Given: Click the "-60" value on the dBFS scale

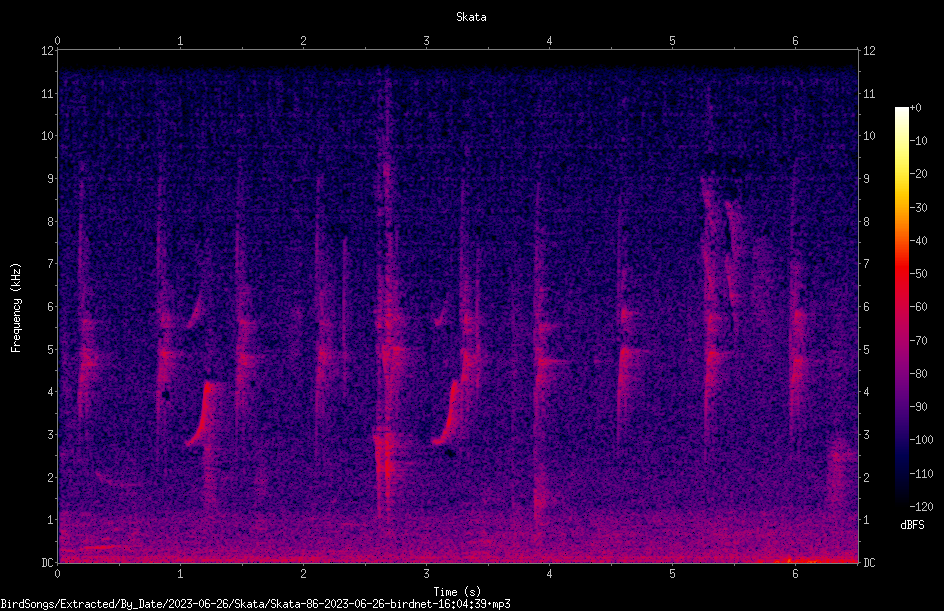Looking at the screenshot, I should pos(918,307).
